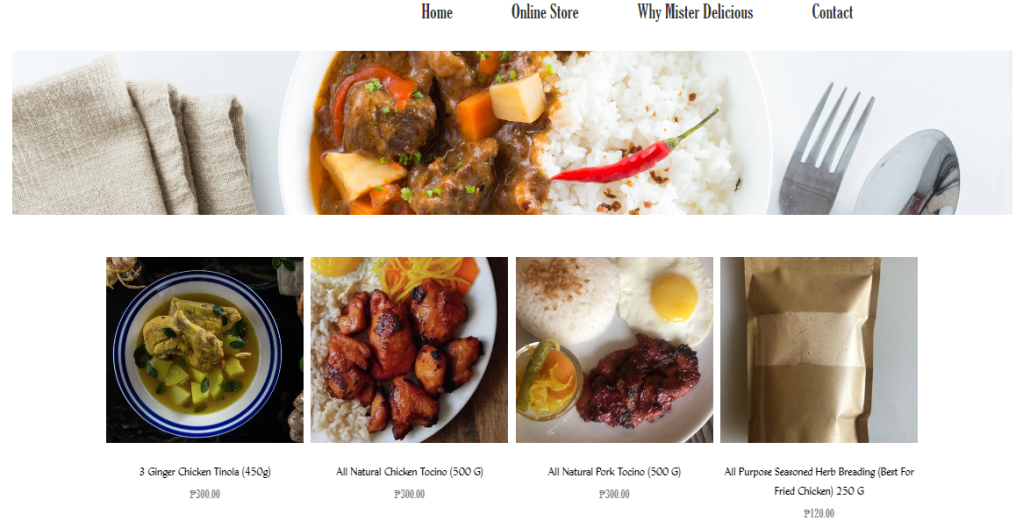1023x521 pixels.
Task: Click the 3 Ginger Chicken Tinola title
Action: (205, 471)
